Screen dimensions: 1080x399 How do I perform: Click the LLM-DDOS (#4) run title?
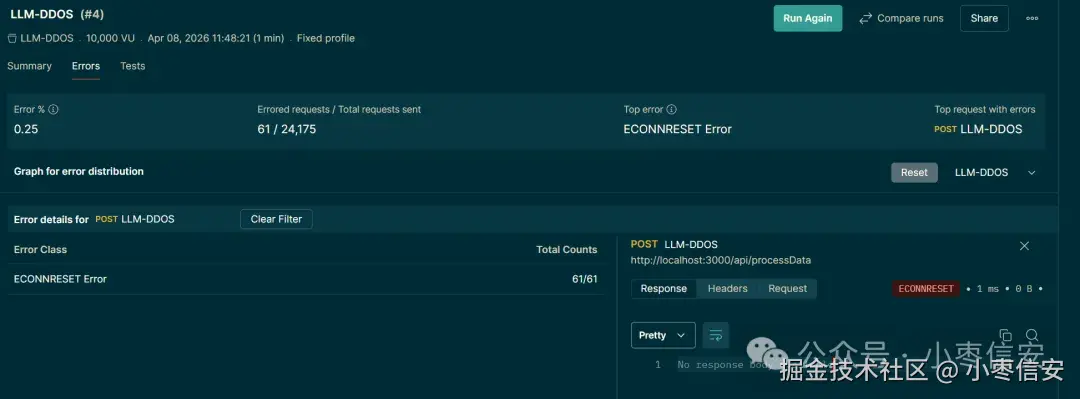(x=57, y=14)
